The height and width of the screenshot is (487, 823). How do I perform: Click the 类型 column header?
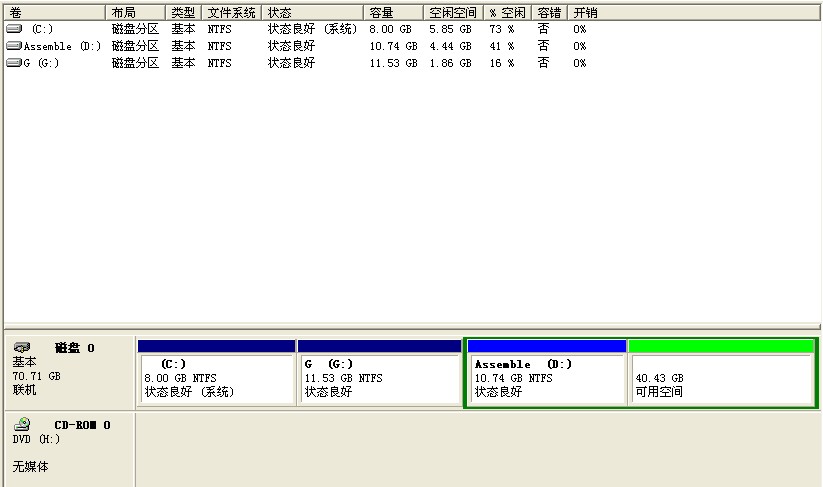pos(183,13)
